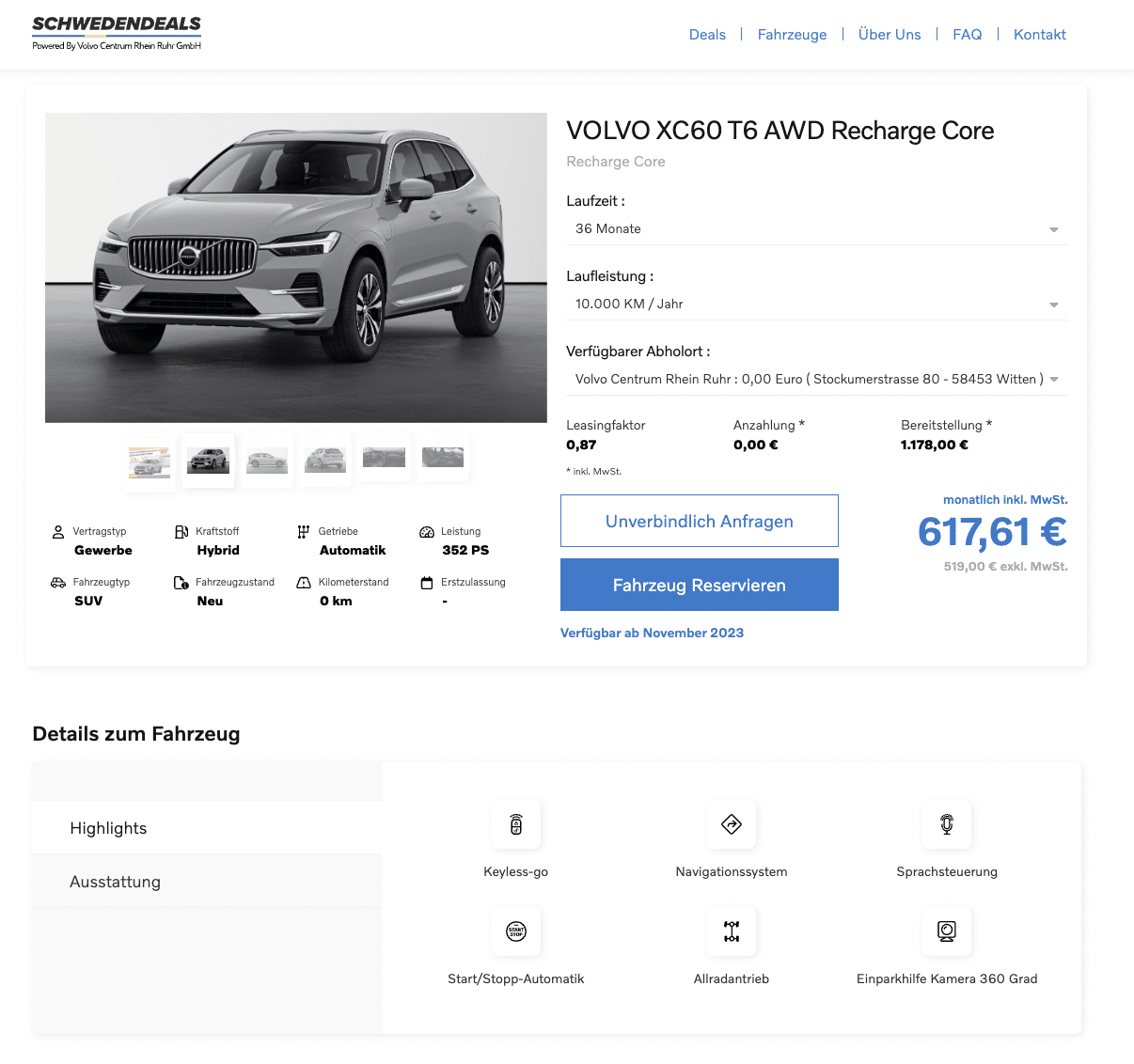The width and height of the screenshot is (1134, 1064).
Task: Go to Fahrzeuge in the navigation
Action: click(x=793, y=35)
